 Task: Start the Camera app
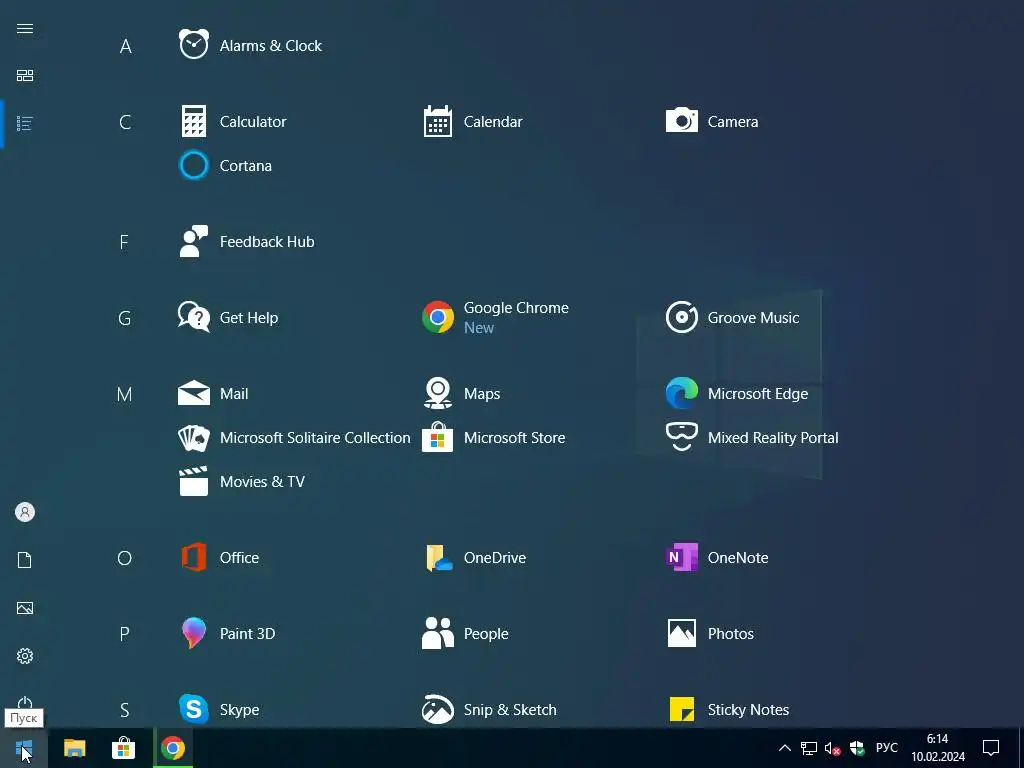712,121
